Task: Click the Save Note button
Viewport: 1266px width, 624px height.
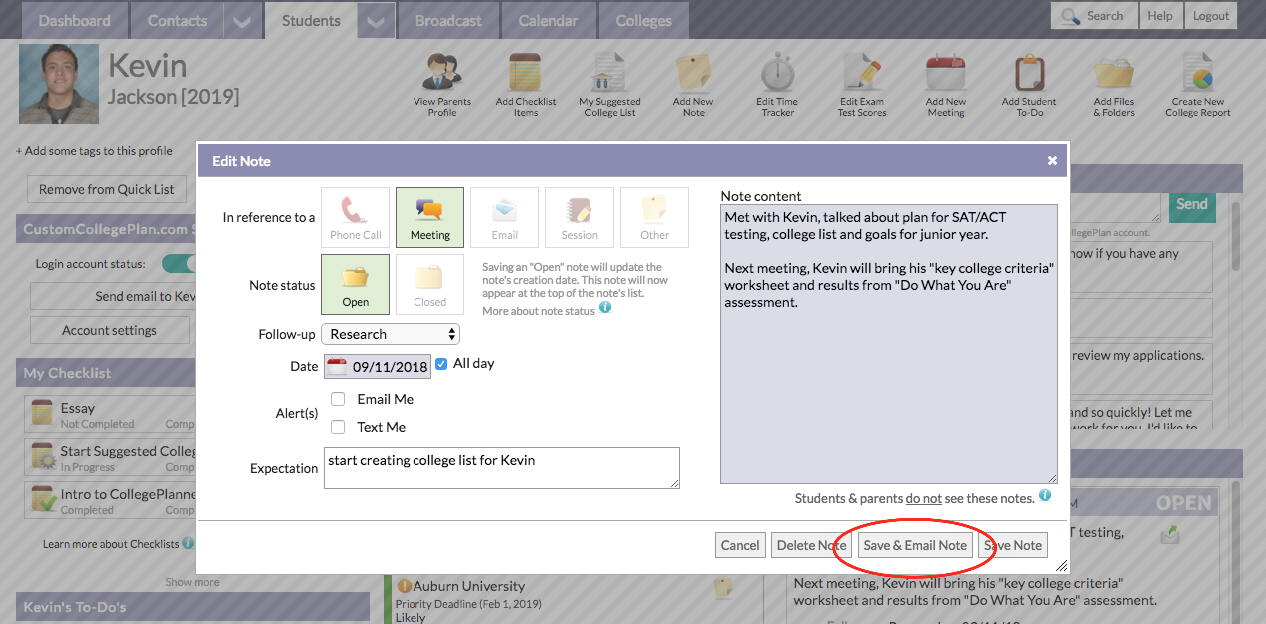Action: [x=1013, y=545]
